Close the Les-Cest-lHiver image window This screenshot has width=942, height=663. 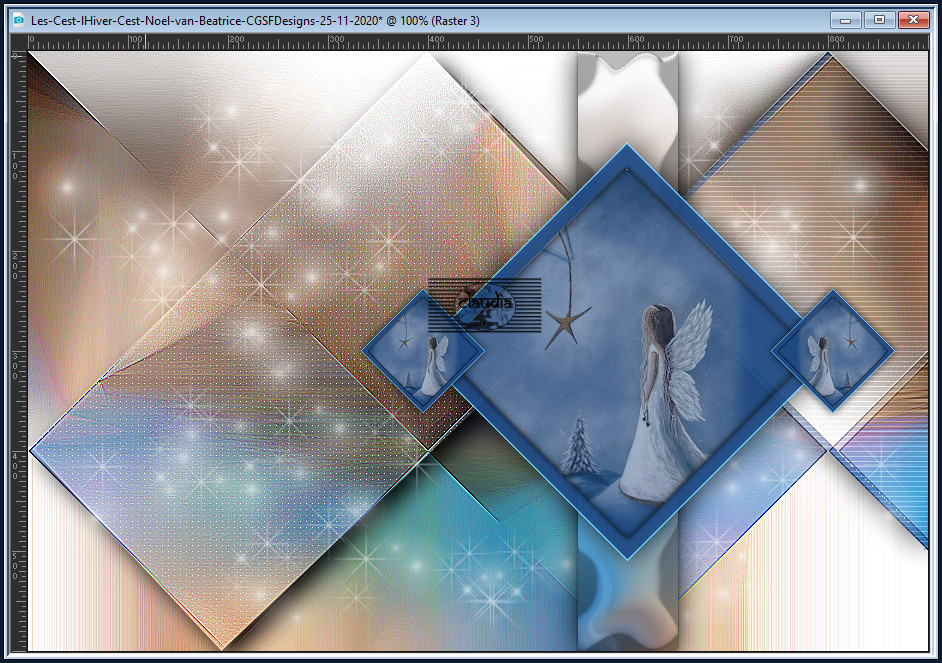point(914,20)
